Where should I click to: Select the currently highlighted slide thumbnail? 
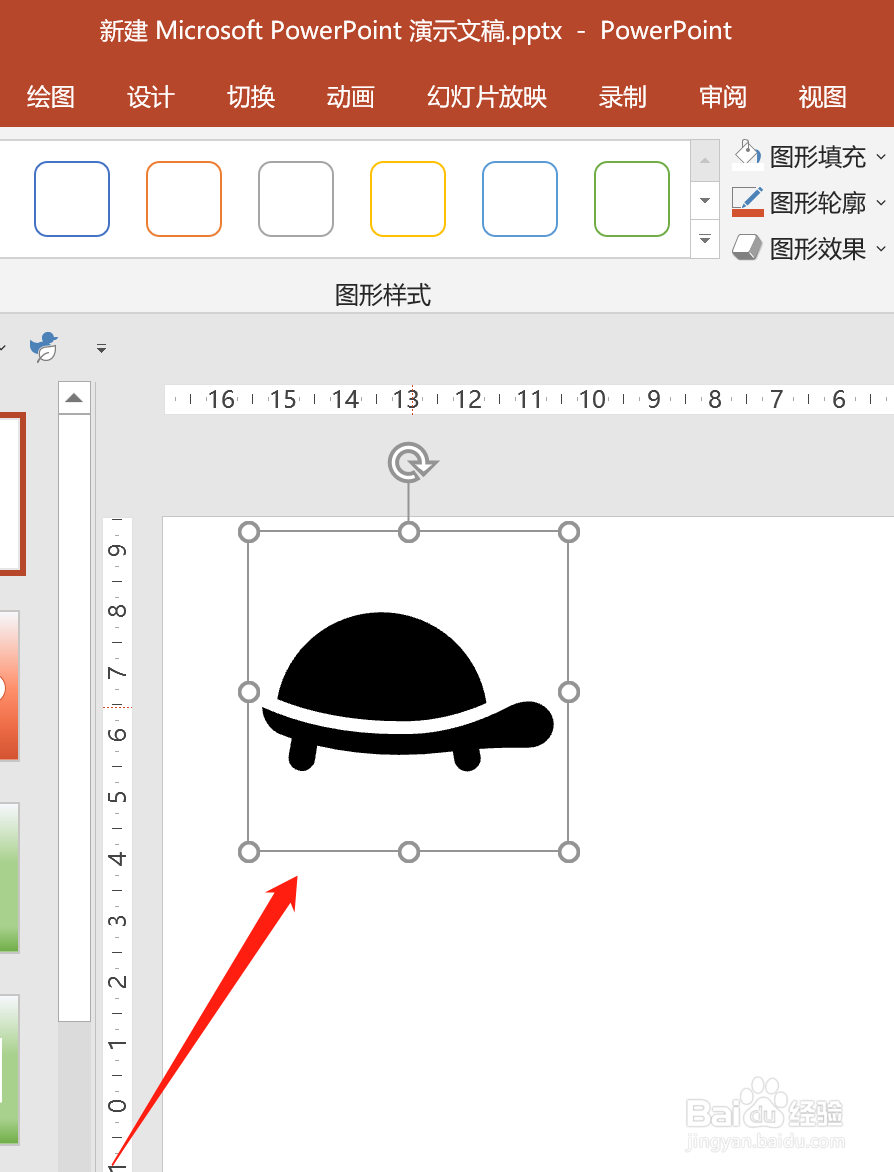12,493
